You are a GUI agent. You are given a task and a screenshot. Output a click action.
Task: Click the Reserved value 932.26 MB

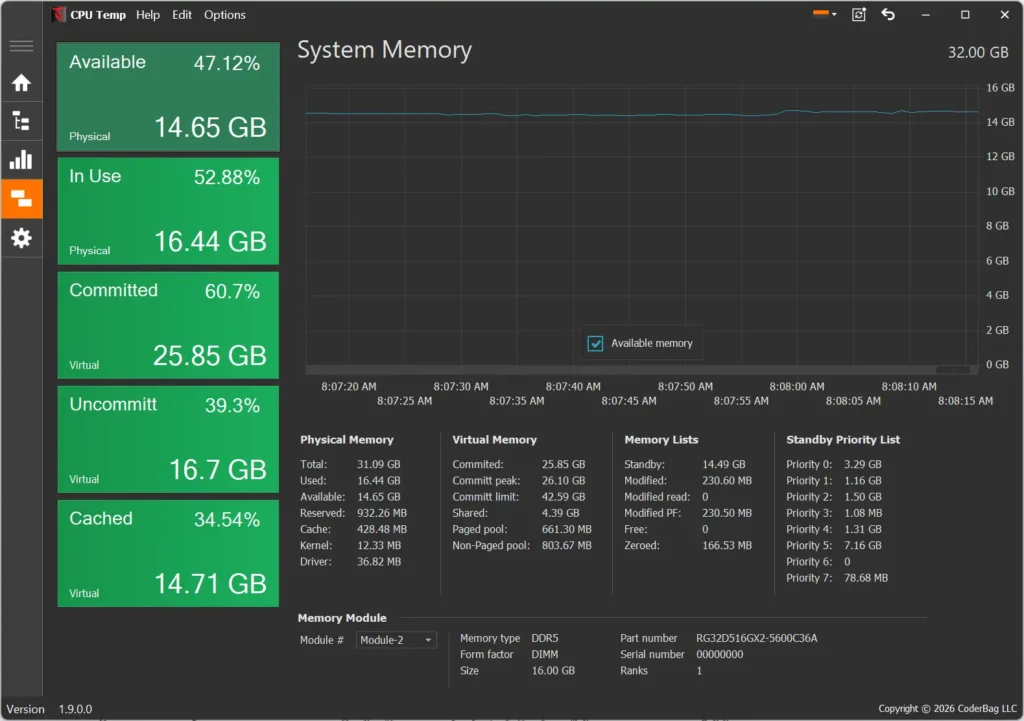(382, 513)
